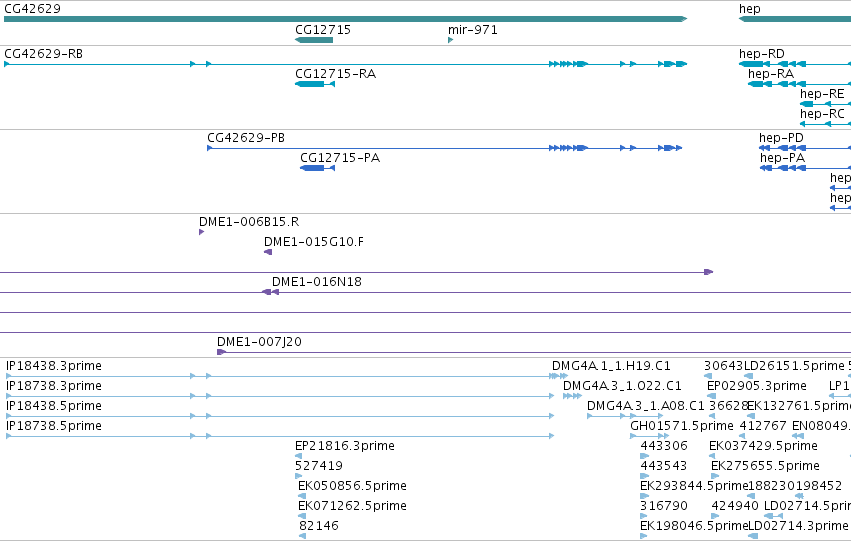Click the 316790 feature label
The image size is (851, 541).
[x=664, y=506]
